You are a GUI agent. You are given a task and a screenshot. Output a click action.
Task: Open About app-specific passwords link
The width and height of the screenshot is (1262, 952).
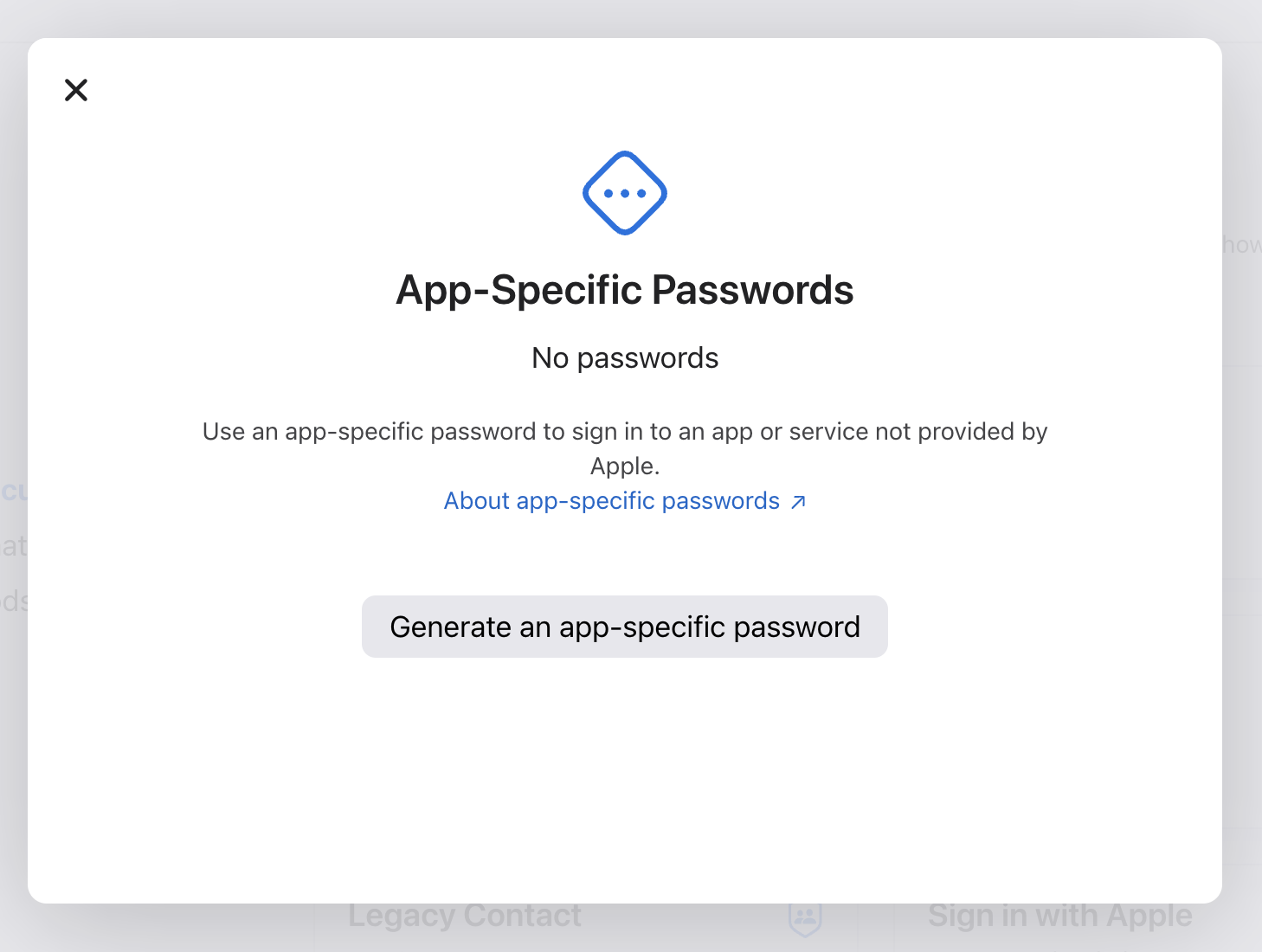[x=625, y=501]
